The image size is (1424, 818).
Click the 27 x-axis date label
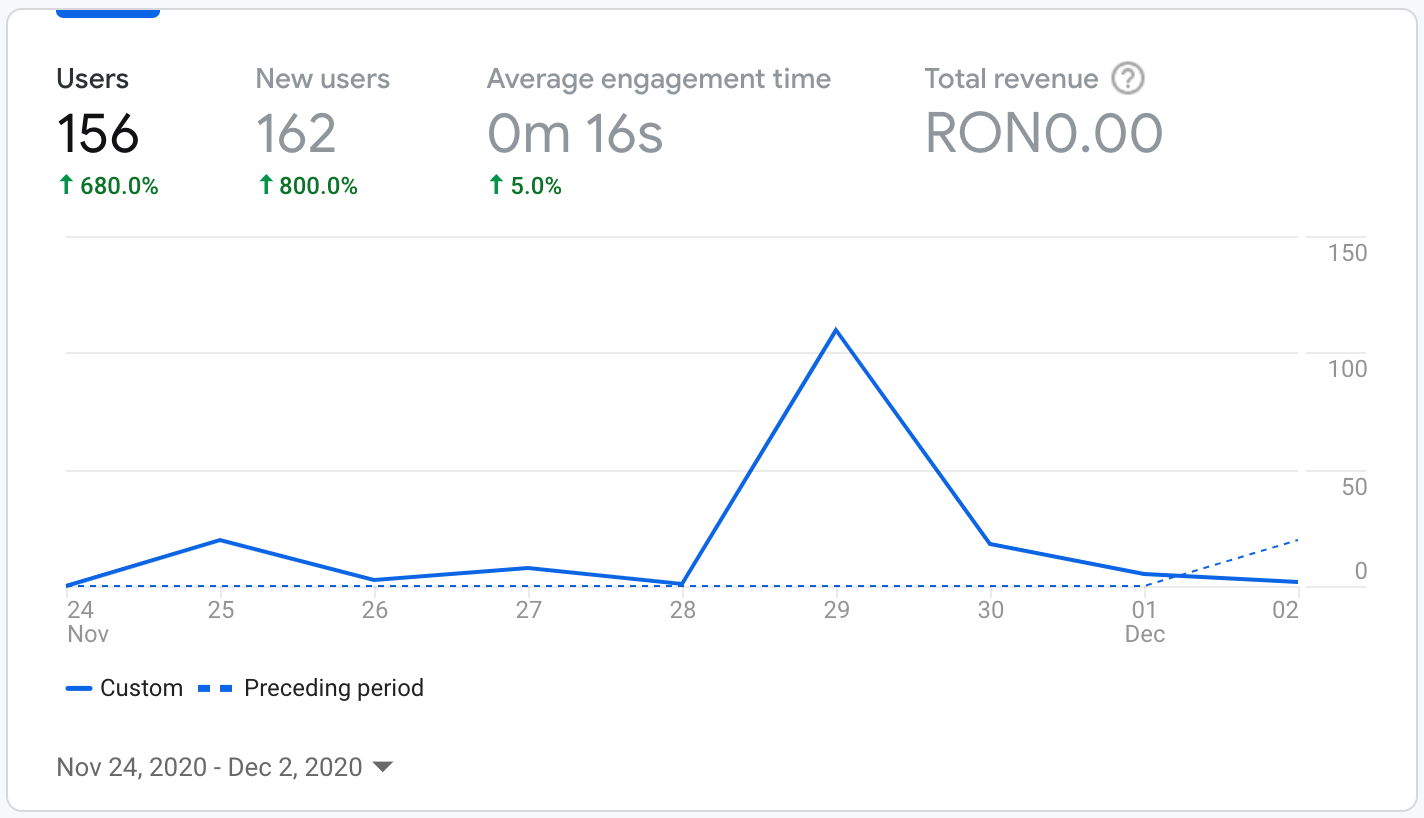(x=528, y=609)
